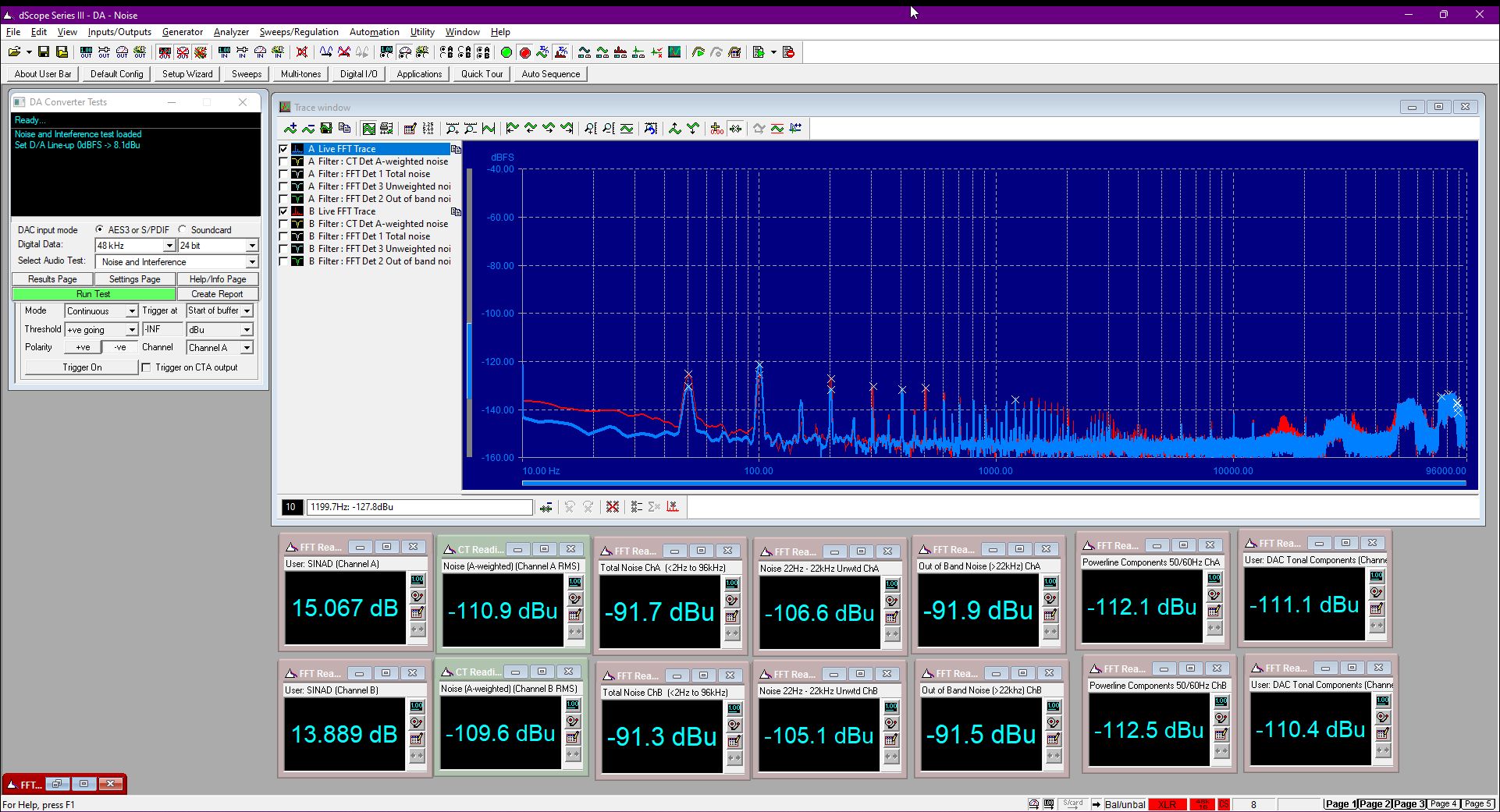Viewport: 1500px width, 812px height.
Task: Open the Inputs/Outputs menu
Action: pyautogui.click(x=119, y=32)
